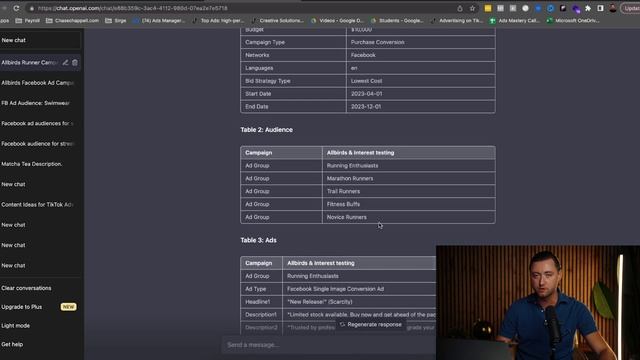Click the Purchase Conversion cell
This screenshot has width=640, height=360.
(421, 42)
